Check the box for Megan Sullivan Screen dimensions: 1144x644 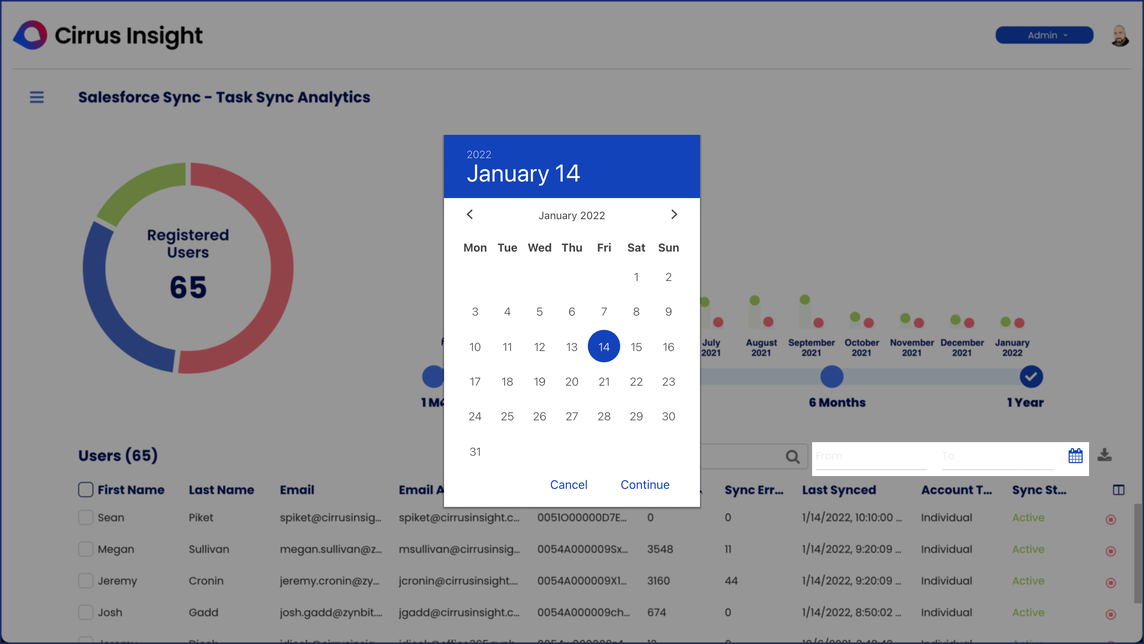85,549
